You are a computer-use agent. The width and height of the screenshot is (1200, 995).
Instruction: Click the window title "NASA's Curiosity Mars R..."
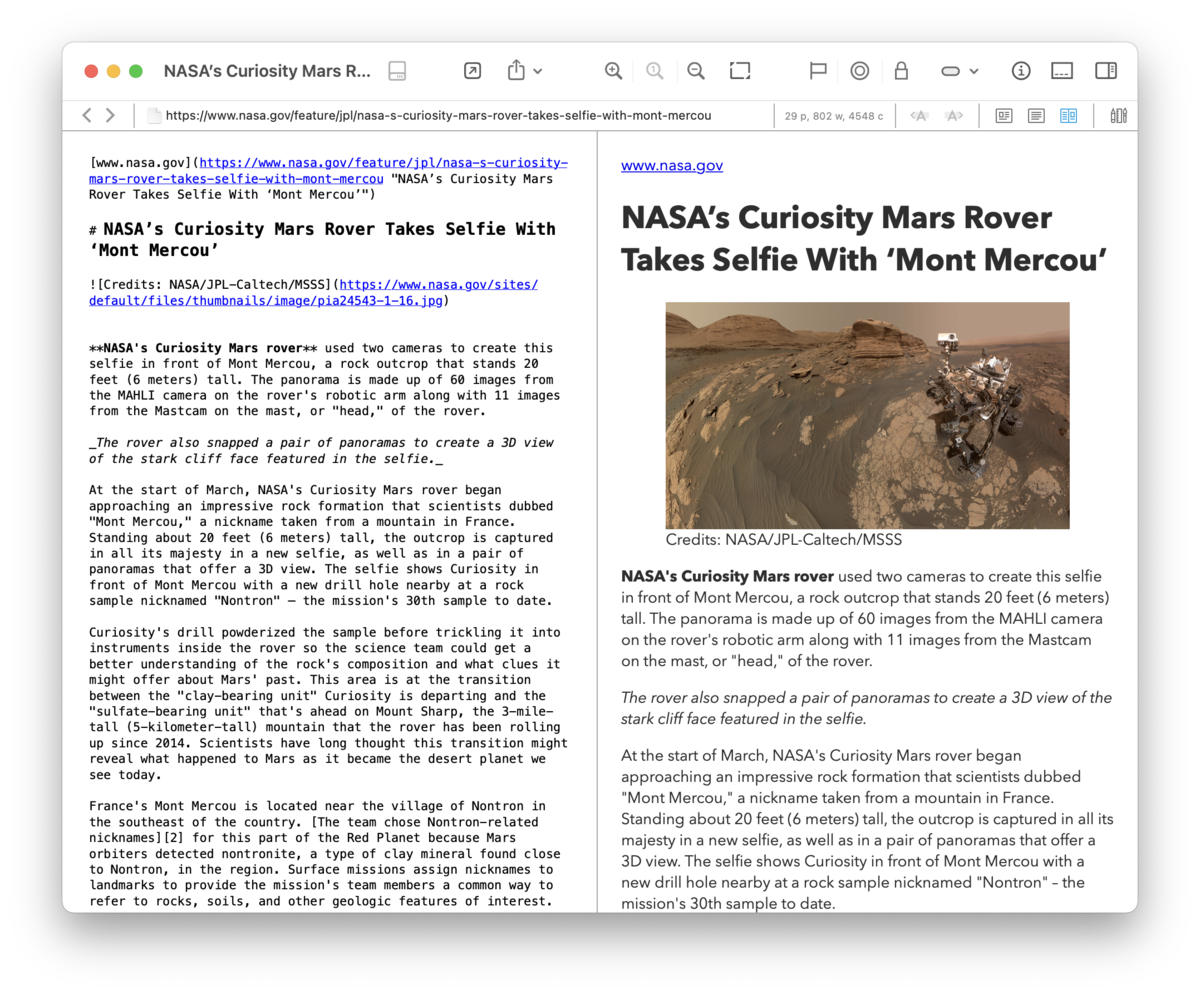(x=267, y=71)
